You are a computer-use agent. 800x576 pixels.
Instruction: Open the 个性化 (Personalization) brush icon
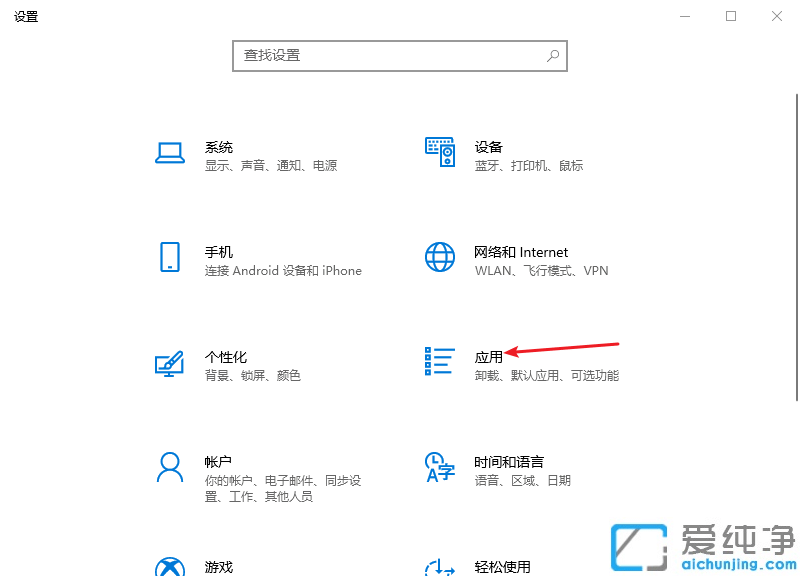[170, 363]
